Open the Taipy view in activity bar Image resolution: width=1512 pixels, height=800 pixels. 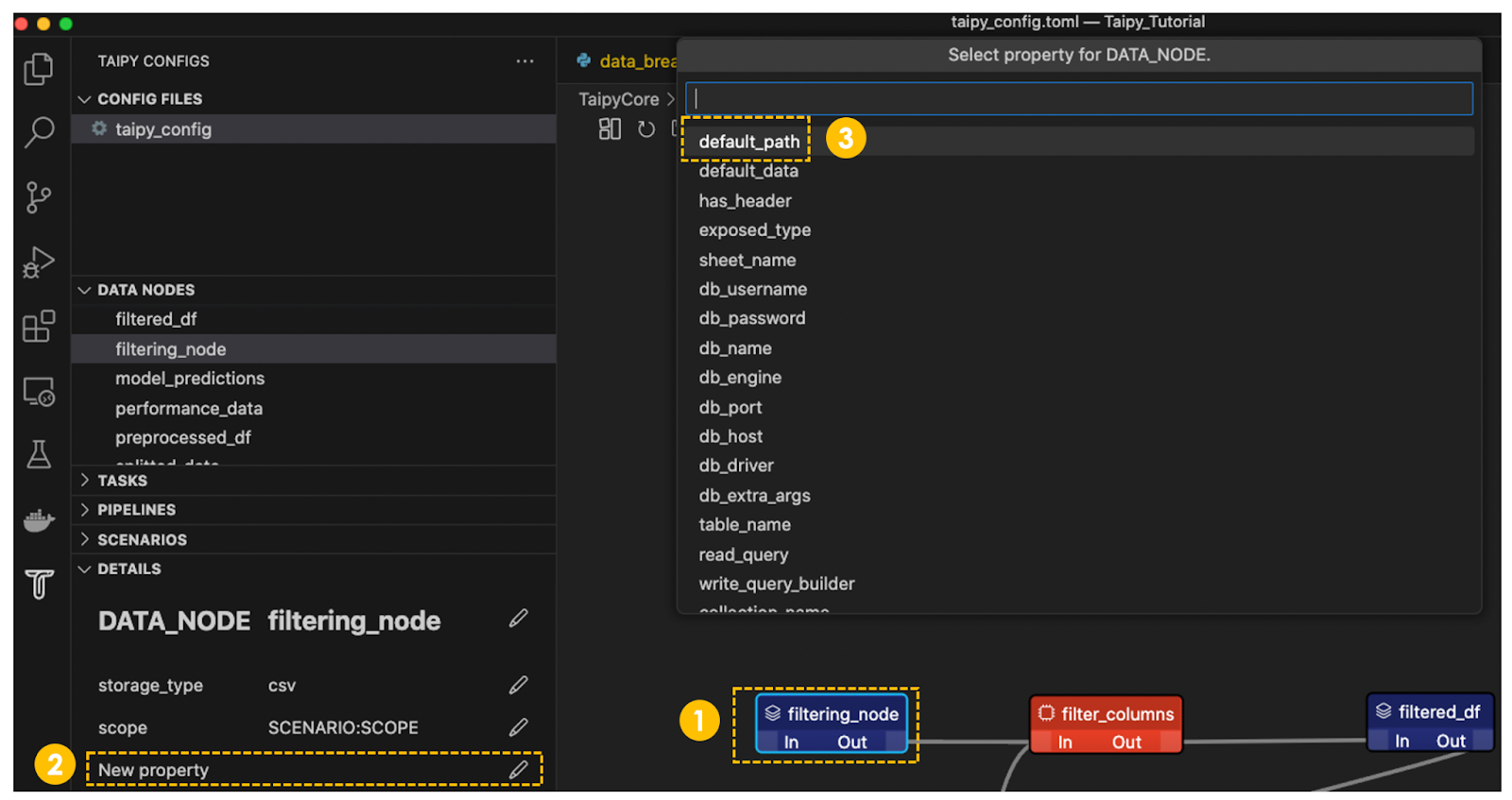(39, 584)
